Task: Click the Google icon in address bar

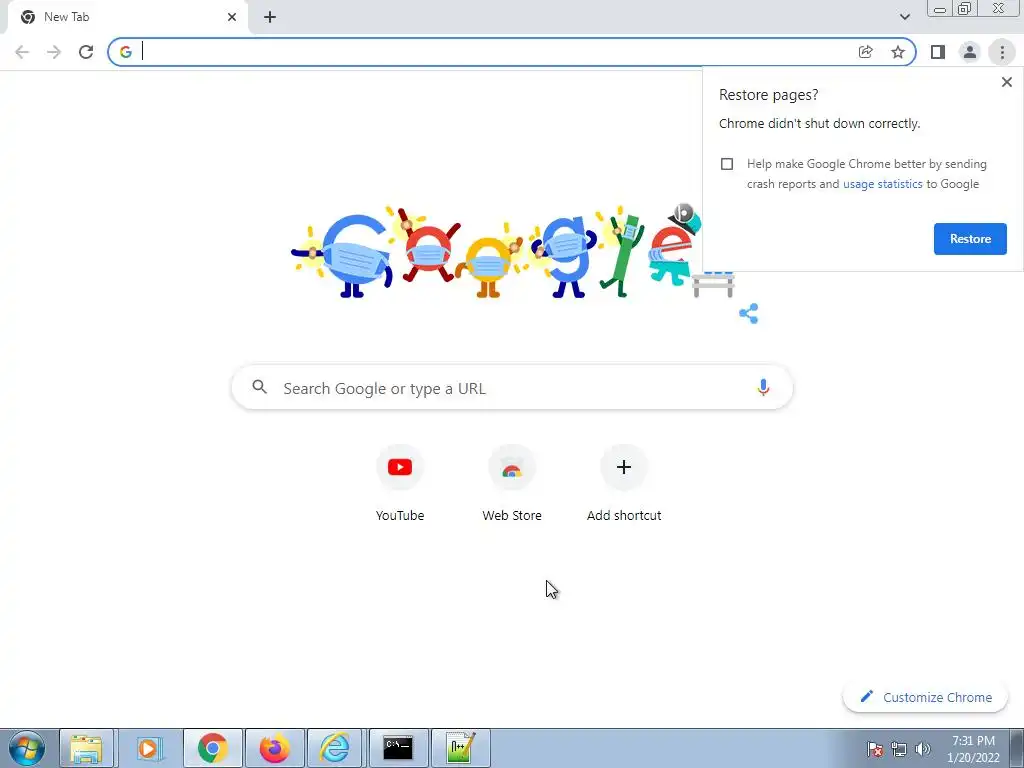Action: 126,52
